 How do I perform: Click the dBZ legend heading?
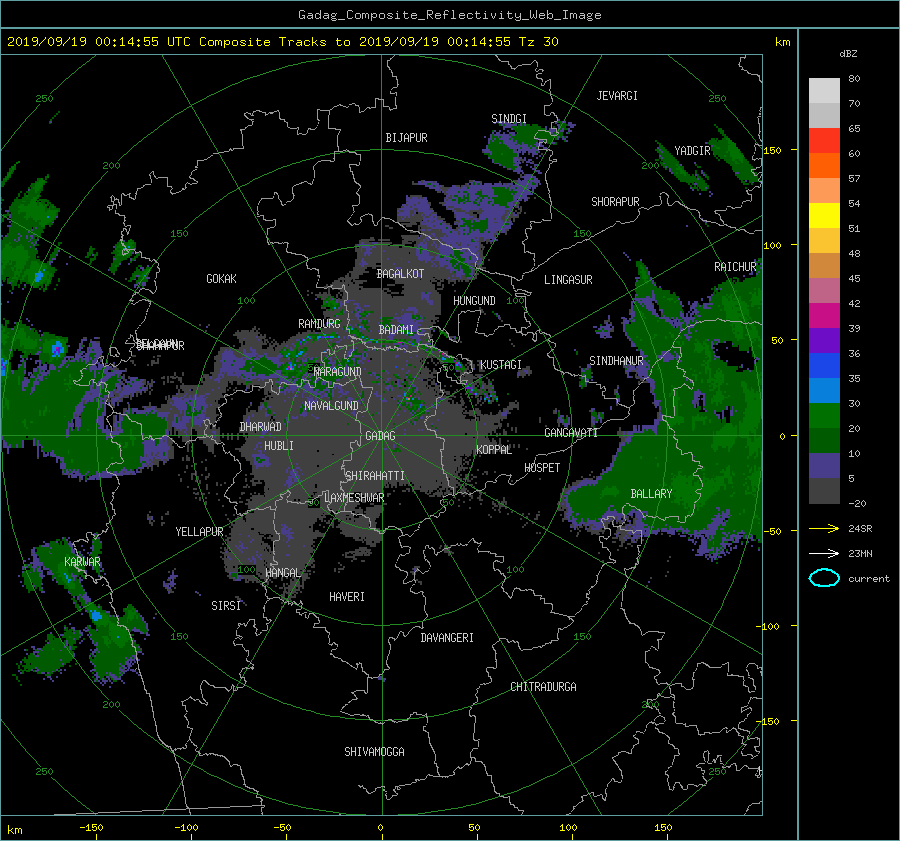(848, 54)
